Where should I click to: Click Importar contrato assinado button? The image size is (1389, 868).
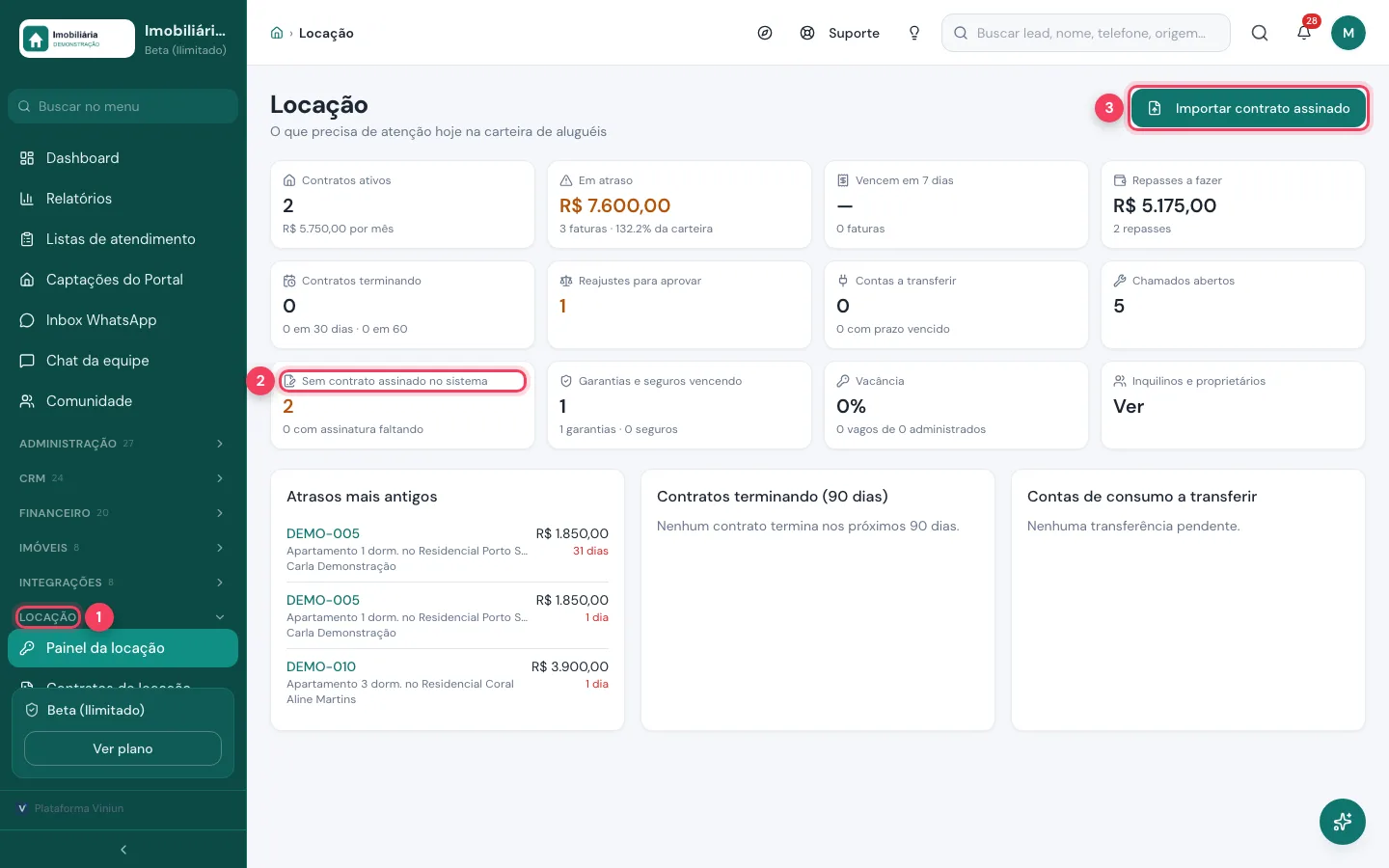tap(1248, 108)
